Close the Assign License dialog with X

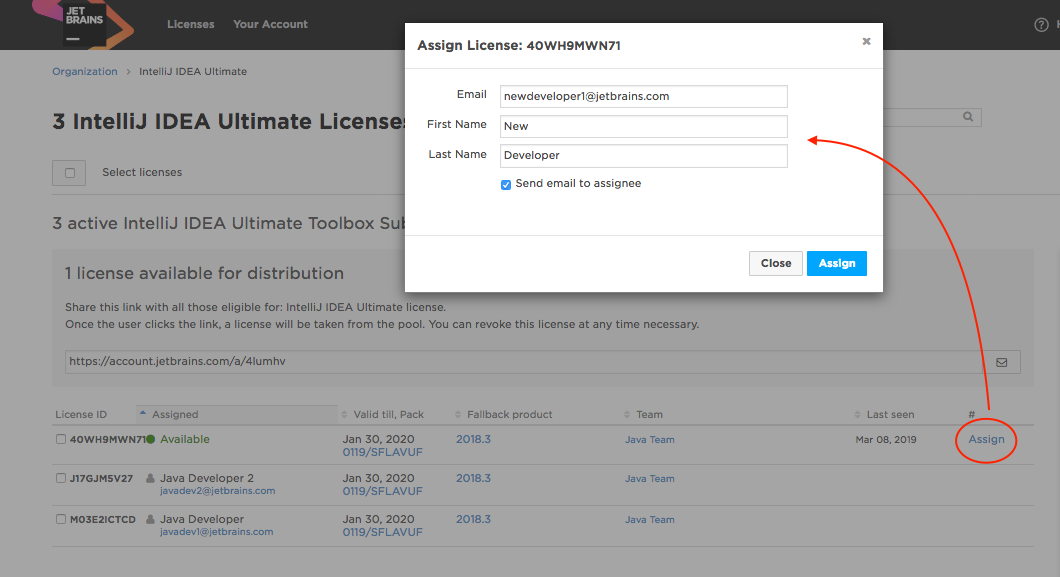866,42
